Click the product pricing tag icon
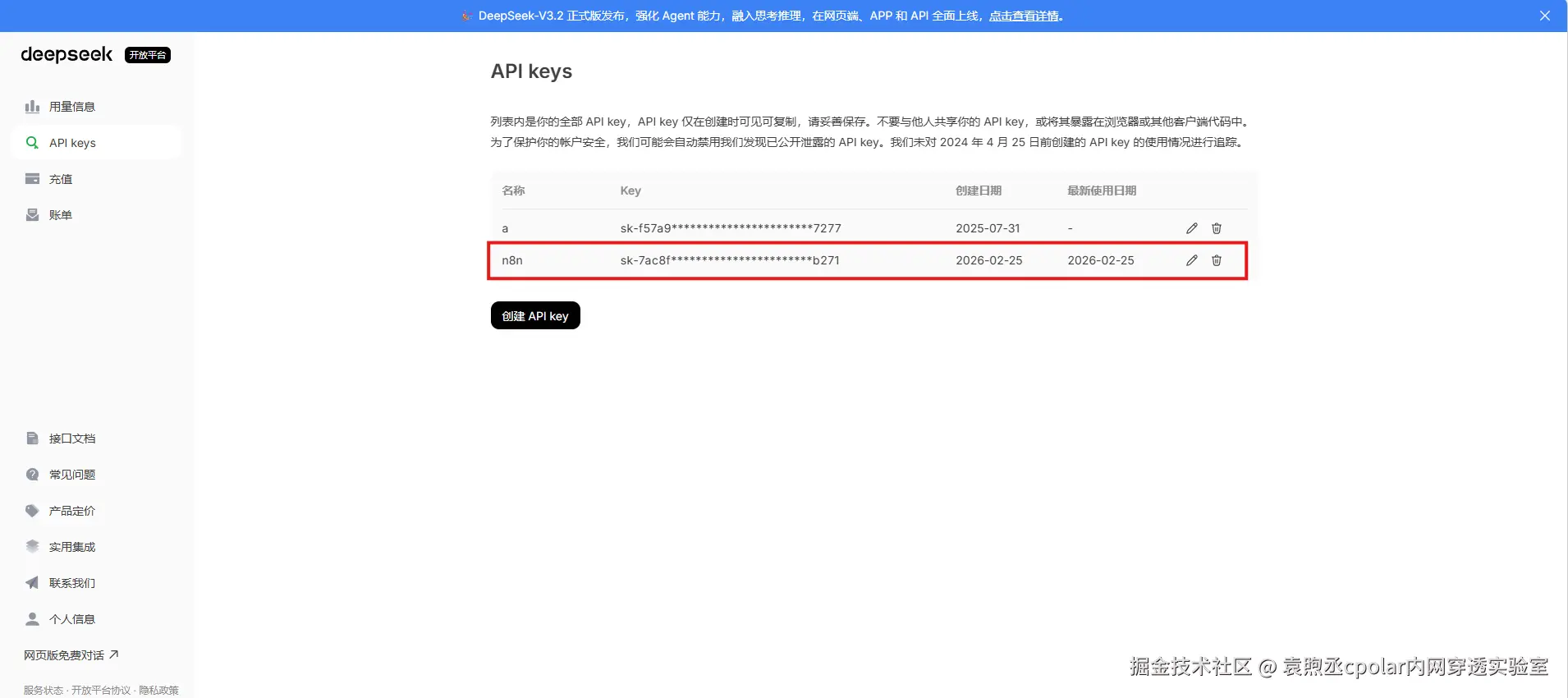 point(32,511)
